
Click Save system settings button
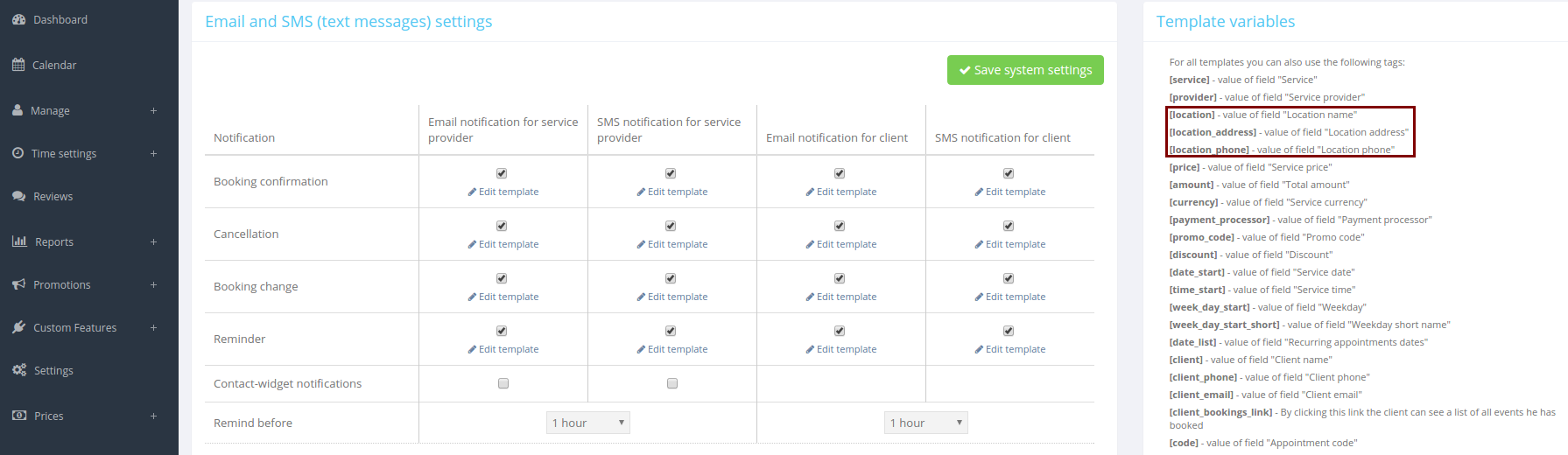1025,70
